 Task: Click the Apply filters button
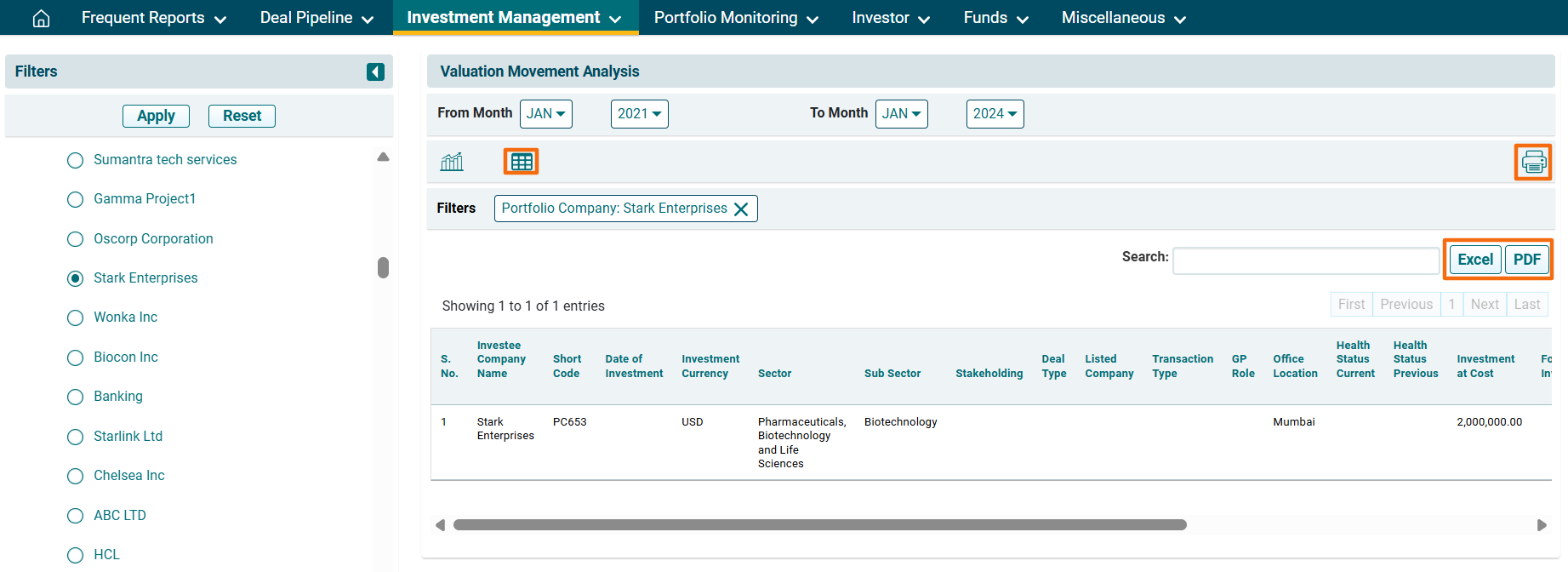(x=156, y=116)
